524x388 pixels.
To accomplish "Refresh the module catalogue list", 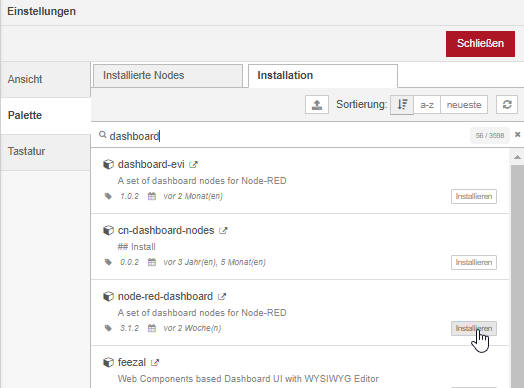I will [x=507, y=105].
